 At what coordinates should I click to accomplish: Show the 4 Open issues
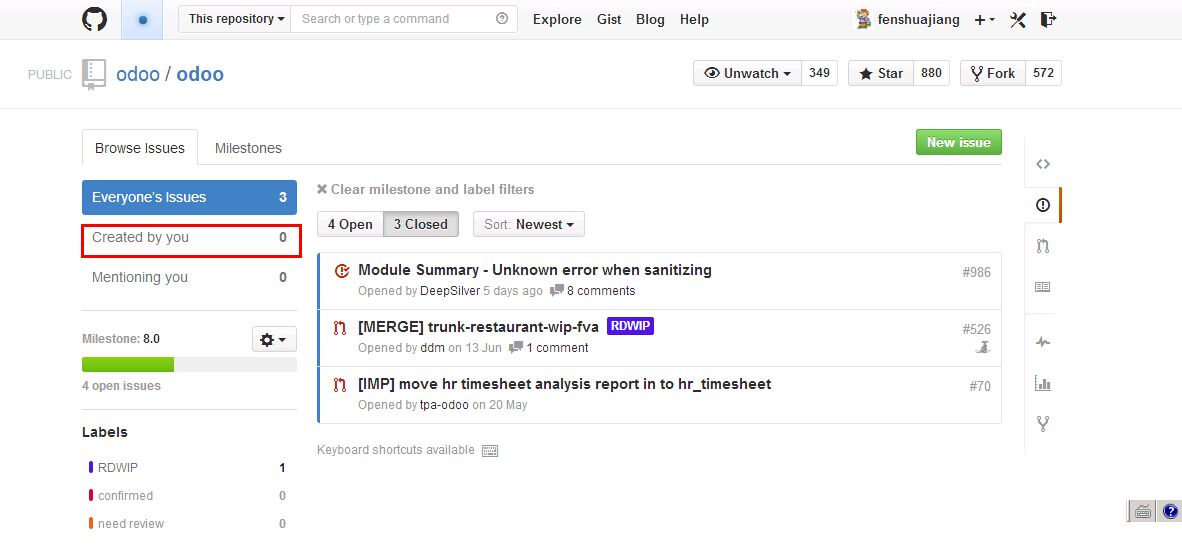(x=351, y=224)
